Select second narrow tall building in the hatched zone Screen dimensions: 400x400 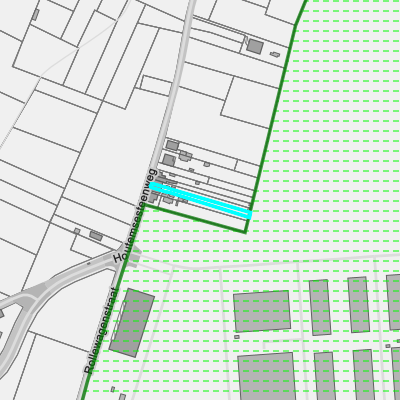click(x=358, y=305)
